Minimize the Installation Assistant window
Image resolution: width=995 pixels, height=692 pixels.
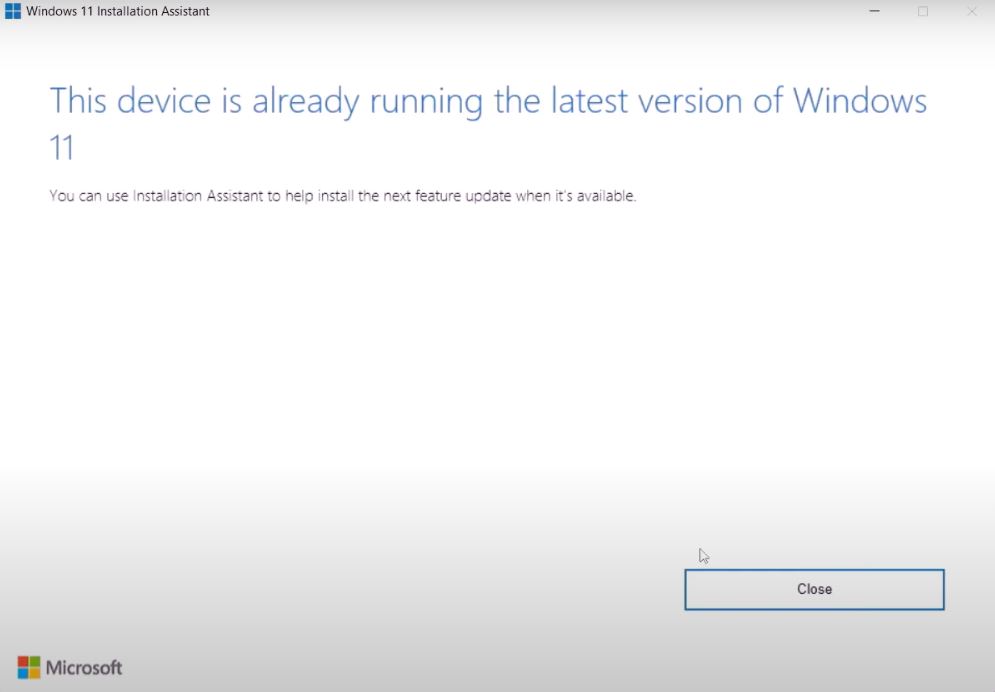pyautogui.click(x=875, y=12)
